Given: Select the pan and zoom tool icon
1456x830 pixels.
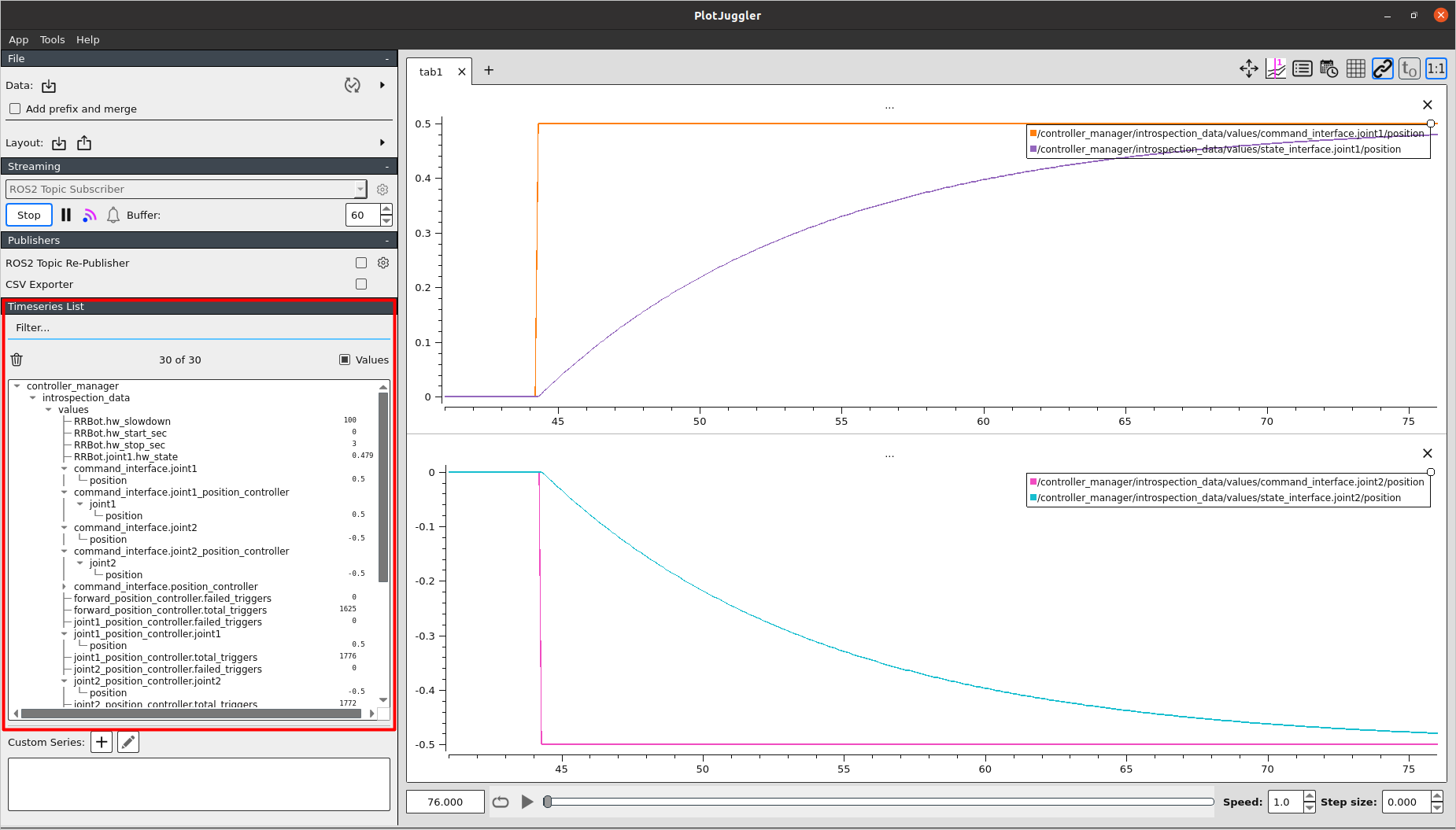Looking at the screenshot, I should click(x=1249, y=68).
